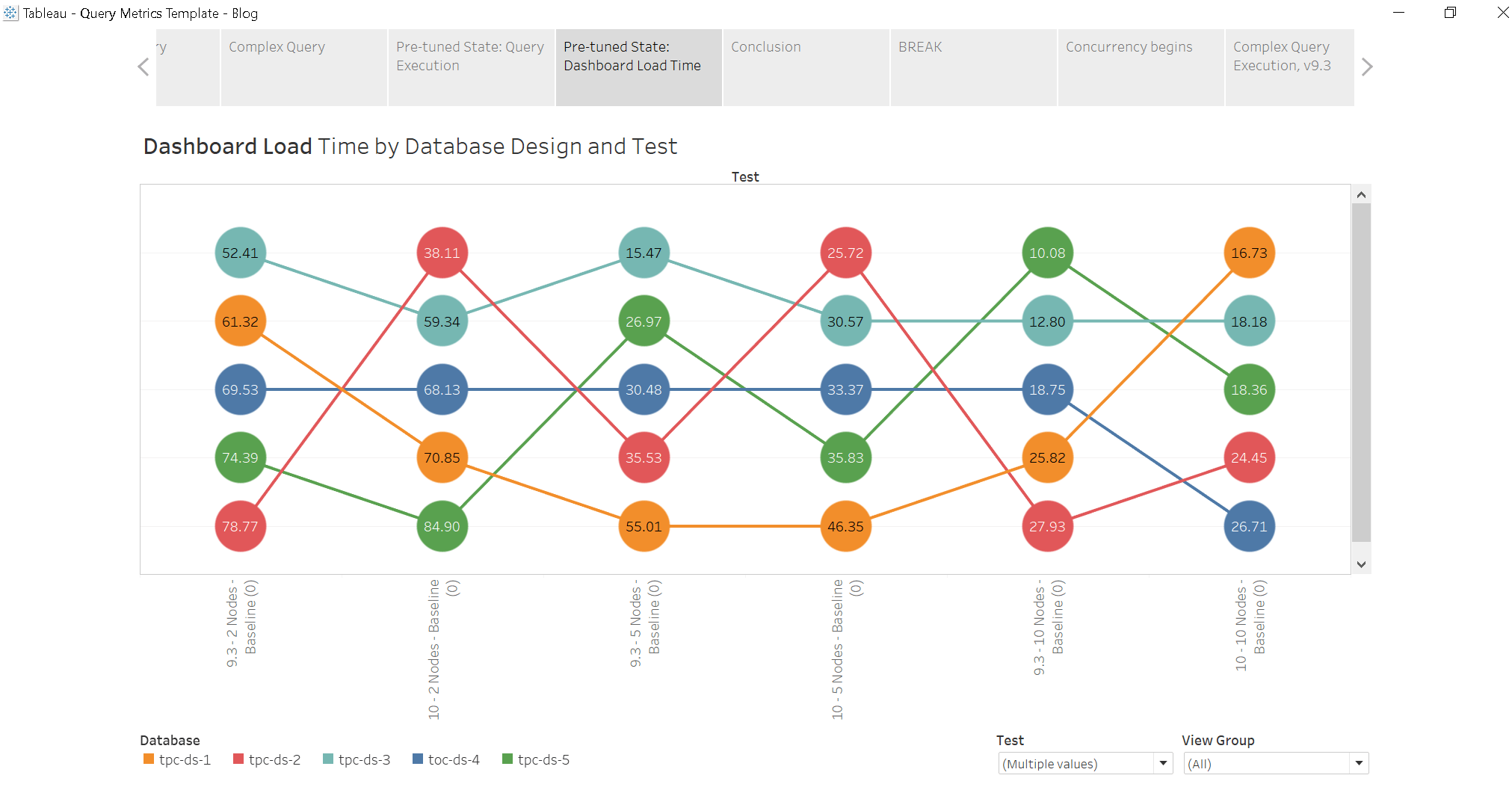Select the green 84.90 data point
1512x793 pixels.
442,526
